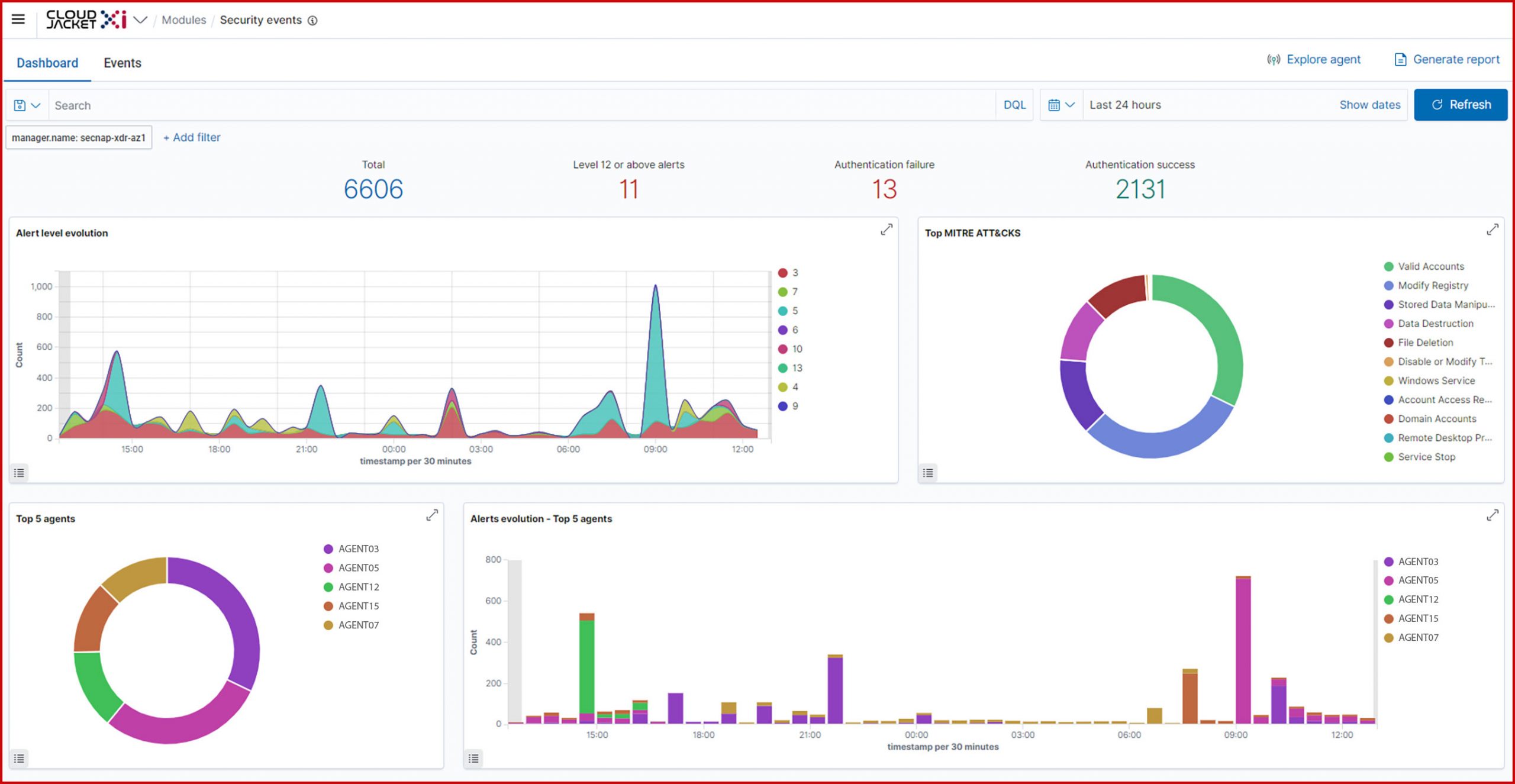
Task: Expand the Alerts evolution Top 5 agents panel
Action: coord(1492,515)
